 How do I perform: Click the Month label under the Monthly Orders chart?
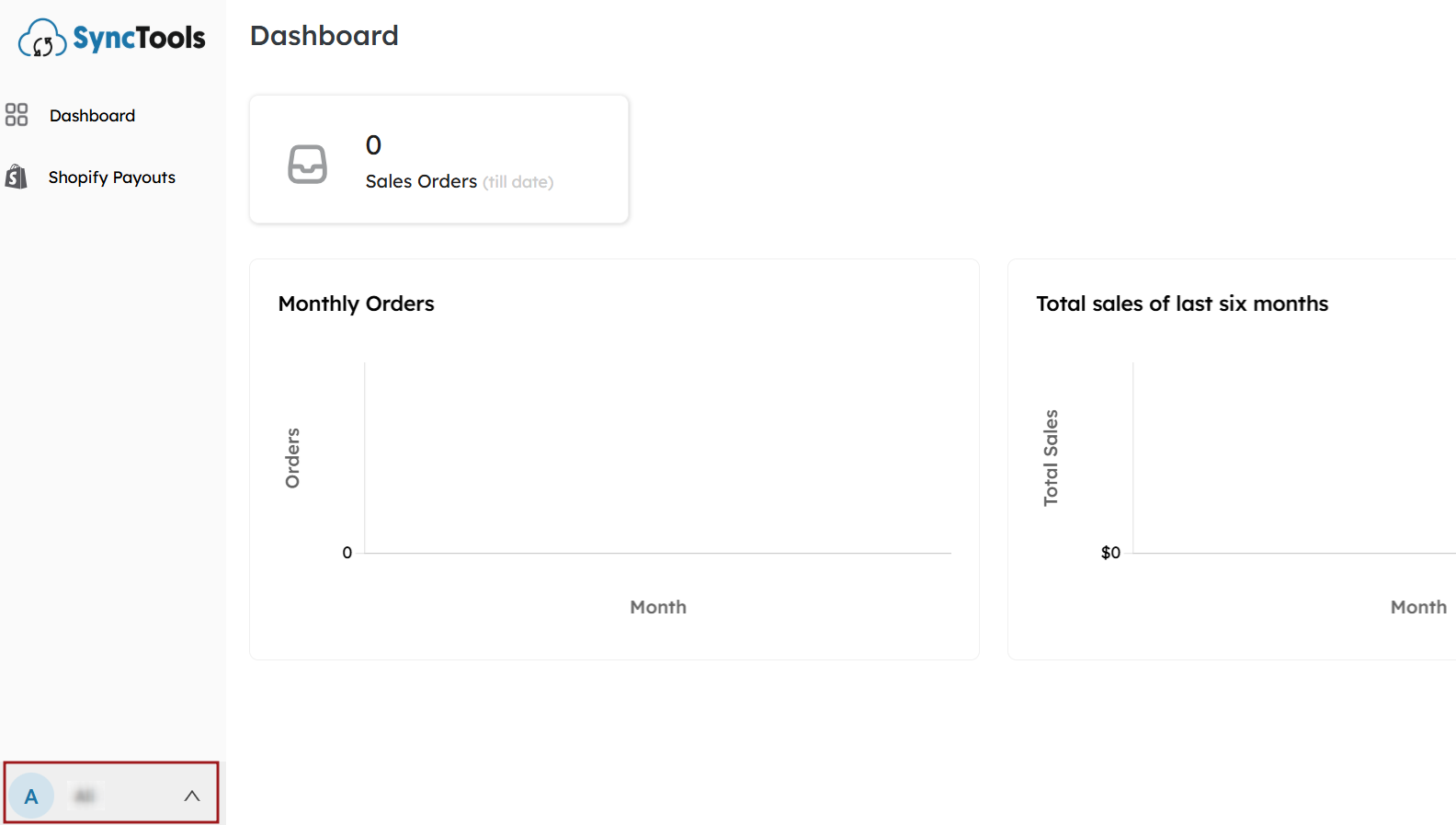[x=658, y=607]
